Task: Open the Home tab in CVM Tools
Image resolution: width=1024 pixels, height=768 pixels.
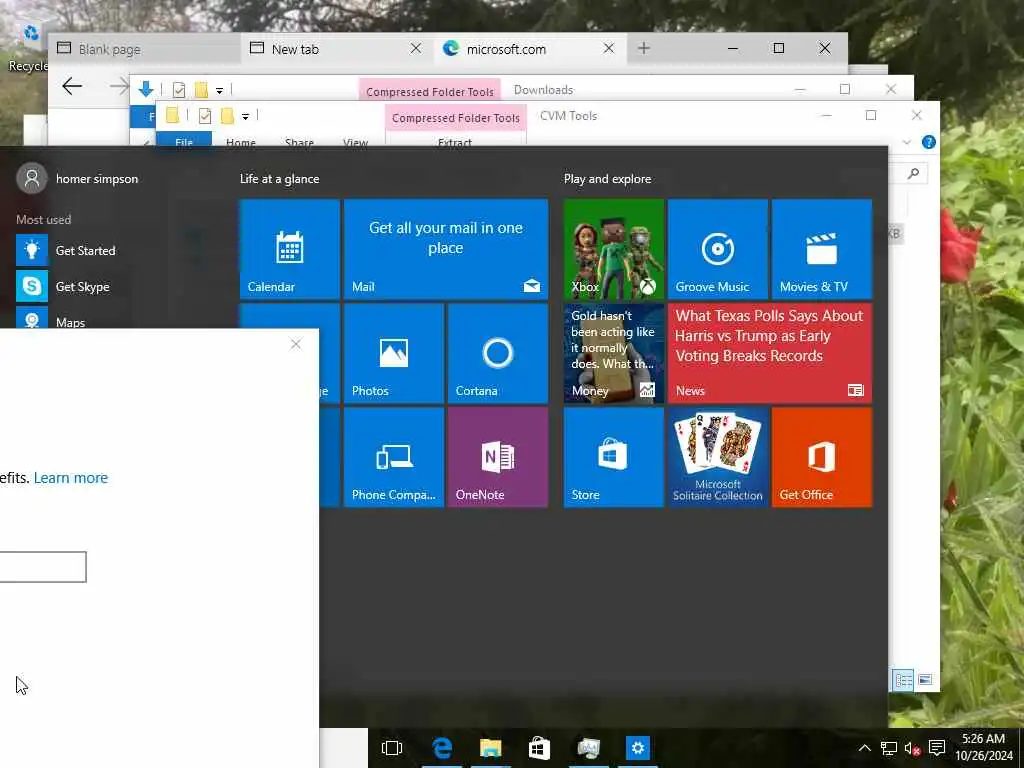Action: click(x=241, y=142)
